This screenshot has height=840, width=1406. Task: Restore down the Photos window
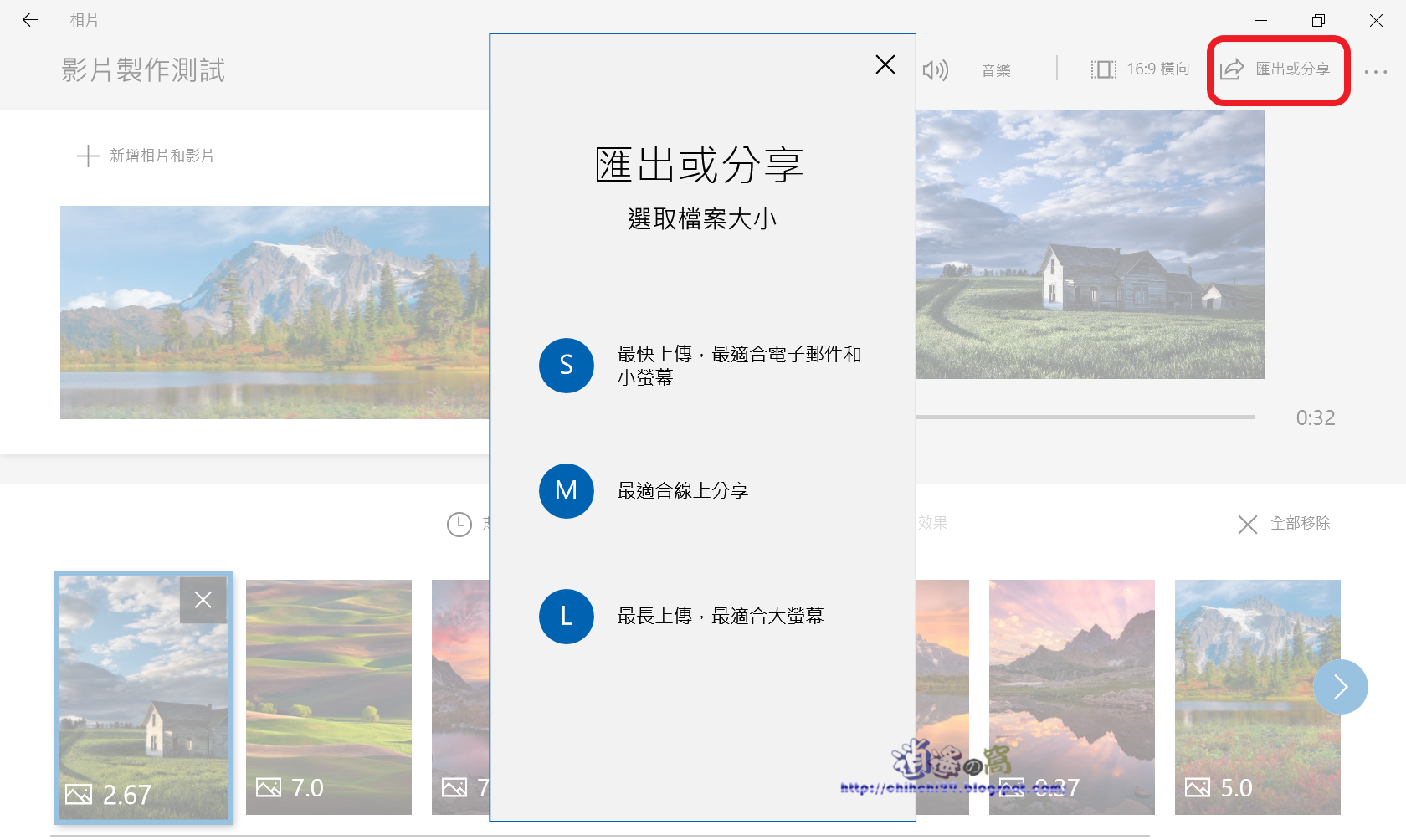tap(1318, 20)
